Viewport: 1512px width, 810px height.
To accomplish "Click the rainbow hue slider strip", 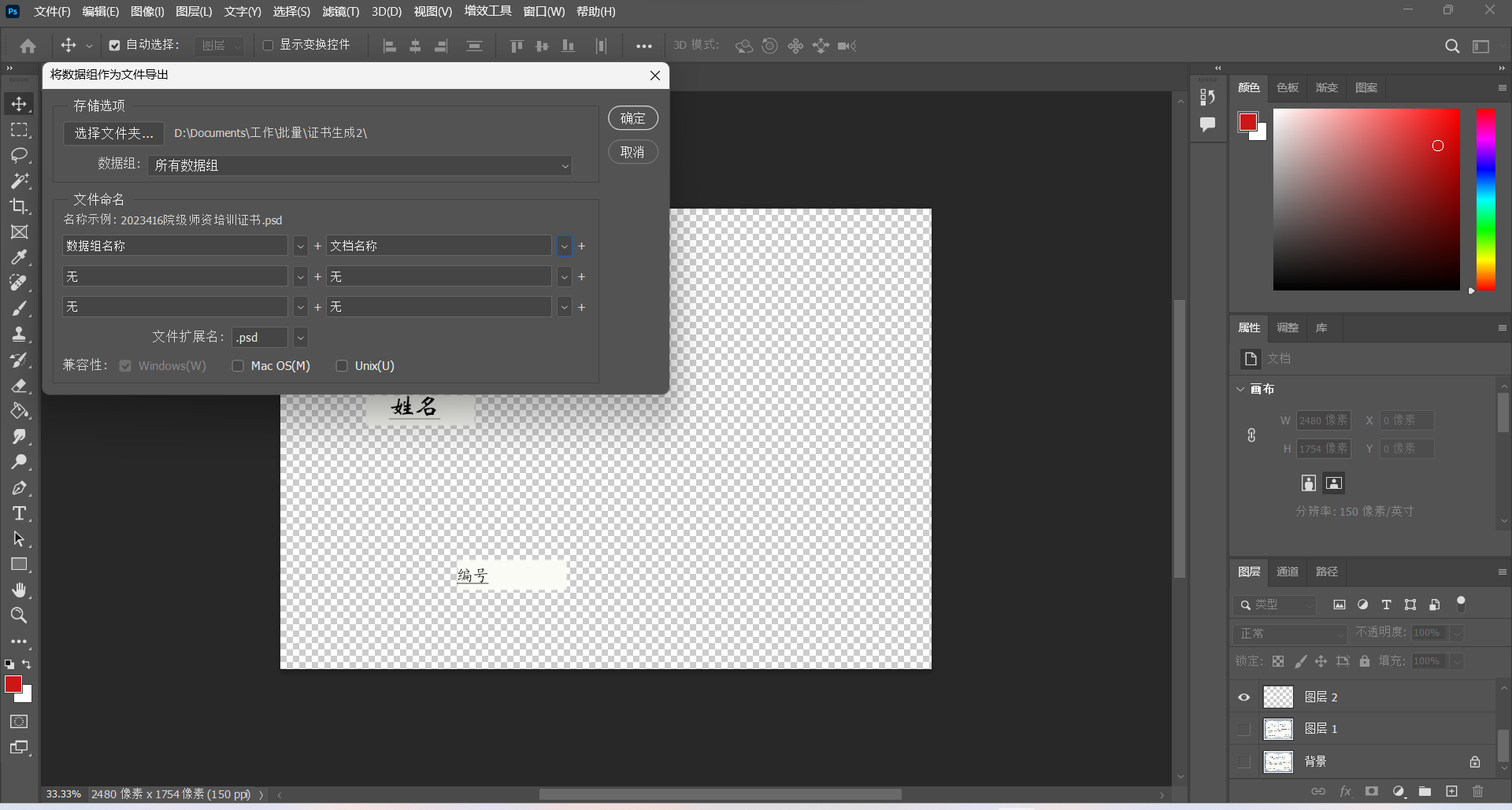I will tap(1486, 199).
